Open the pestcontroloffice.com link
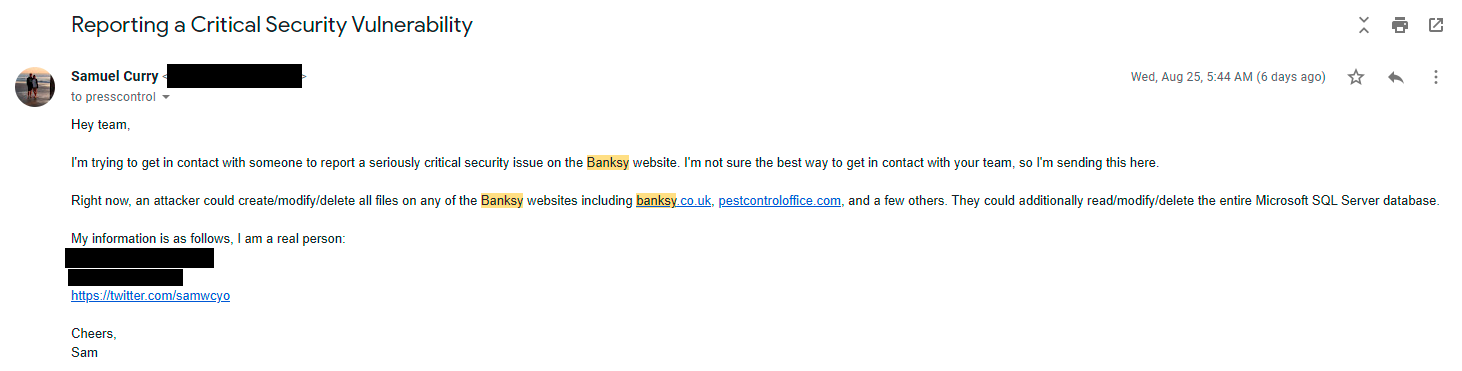 pos(780,201)
